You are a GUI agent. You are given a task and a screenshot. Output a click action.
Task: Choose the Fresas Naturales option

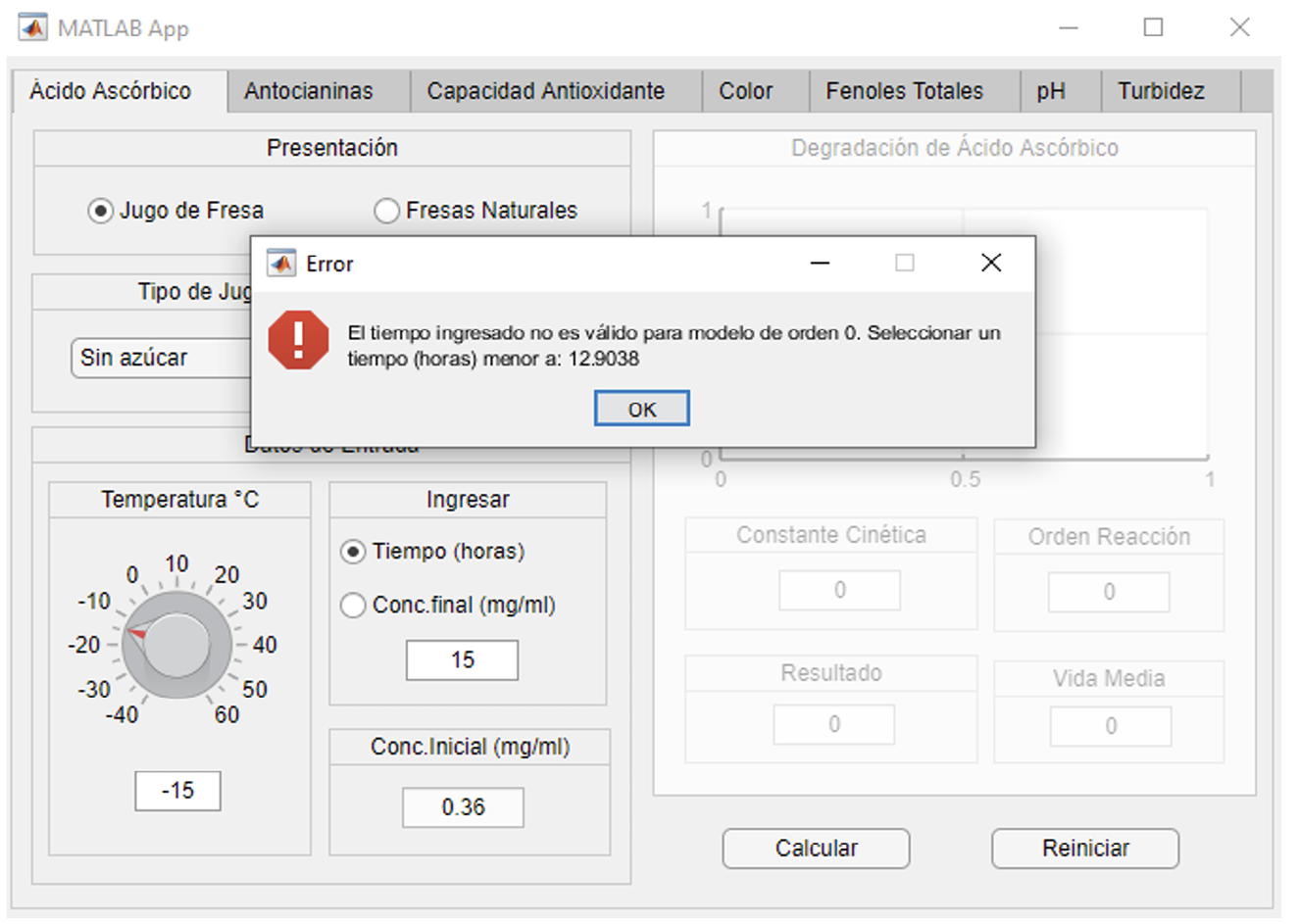click(x=387, y=211)
